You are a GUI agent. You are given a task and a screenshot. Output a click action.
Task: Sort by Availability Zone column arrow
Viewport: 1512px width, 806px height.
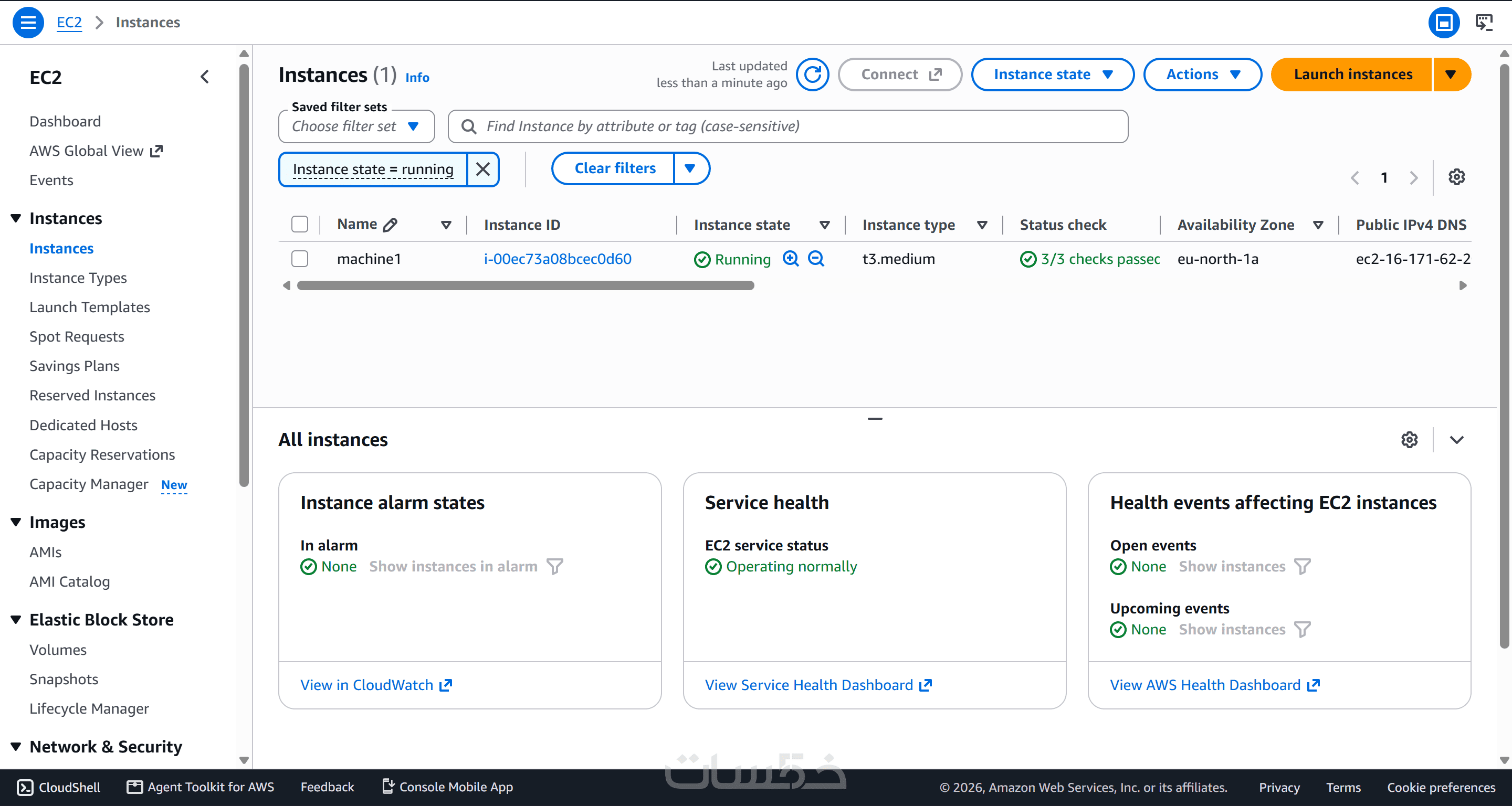[1318, 225]
